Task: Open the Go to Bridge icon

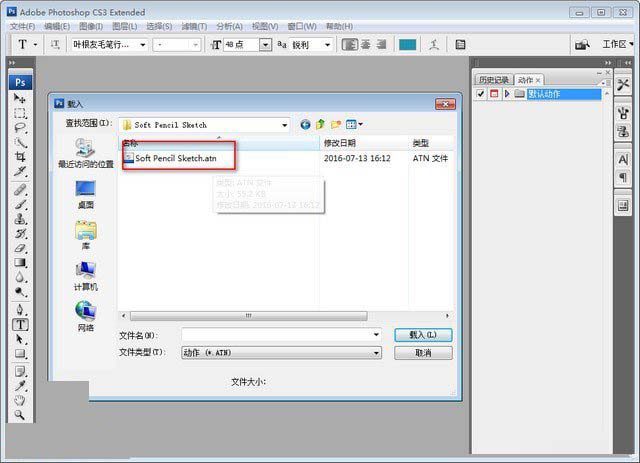Action: (582, 44)
